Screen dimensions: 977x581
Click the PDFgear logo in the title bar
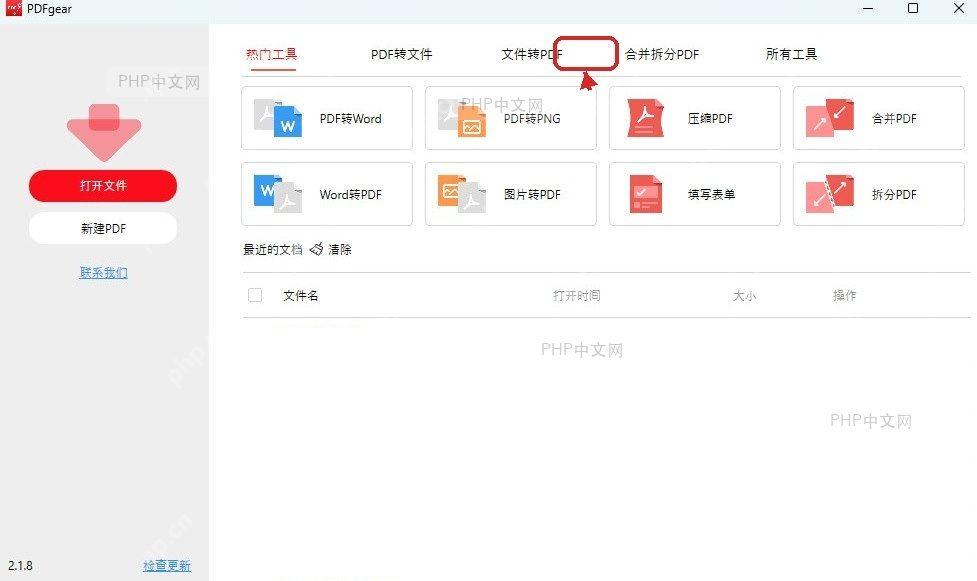click(x=14, y=8)
